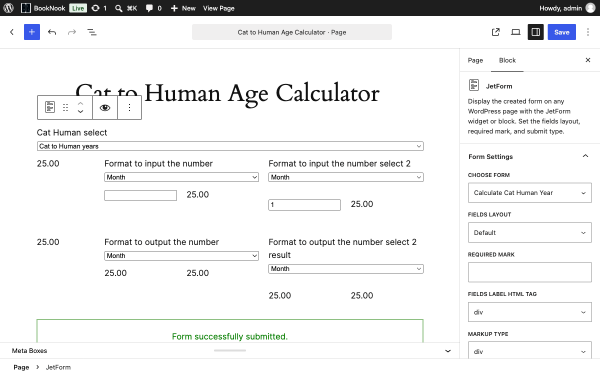Click the 'Form successfully submitted.' message
This screenshot has width=600, height=375.
[x=230, y=336]
